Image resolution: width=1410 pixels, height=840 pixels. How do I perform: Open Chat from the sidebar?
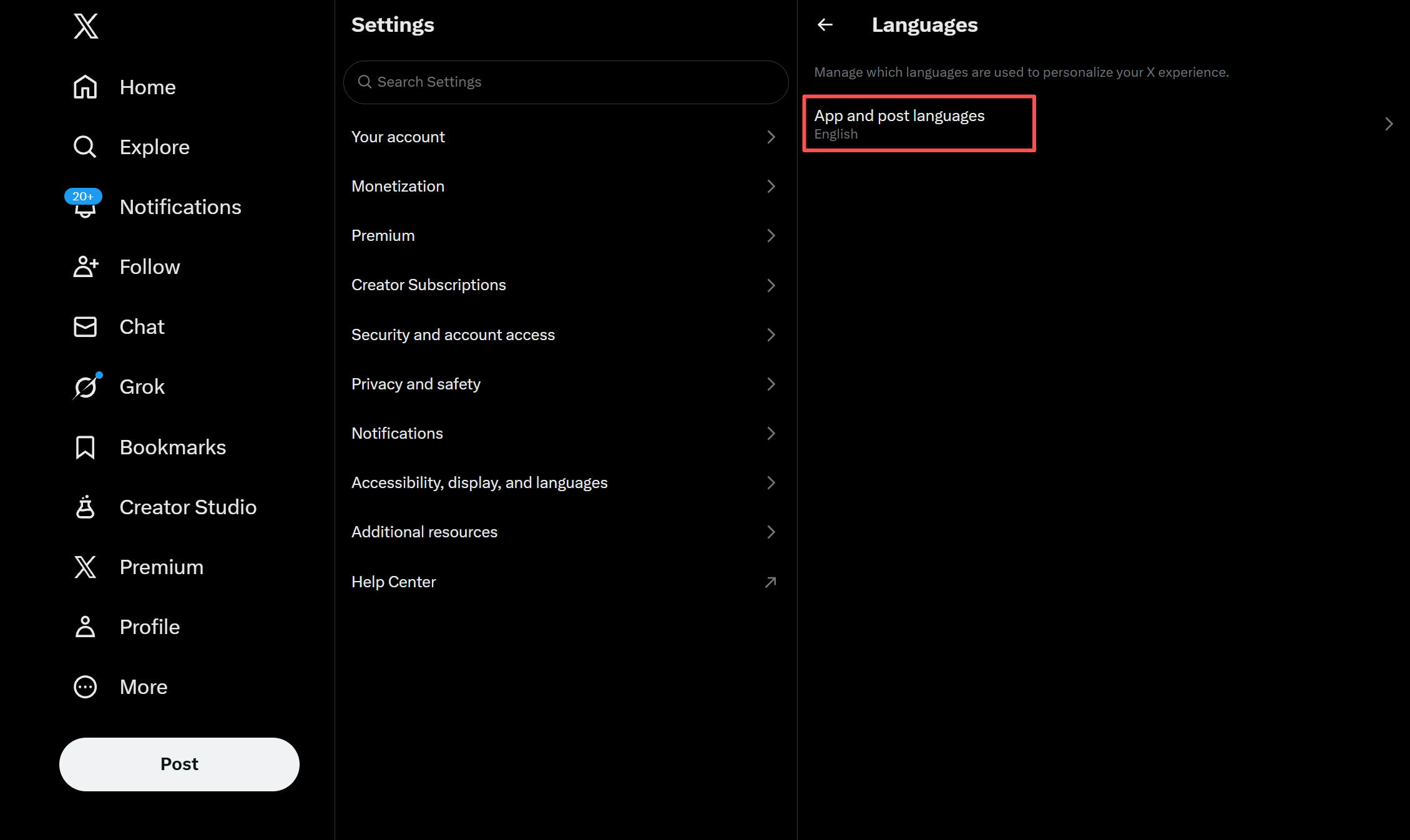pyautogui.click(x=142, y=326)
